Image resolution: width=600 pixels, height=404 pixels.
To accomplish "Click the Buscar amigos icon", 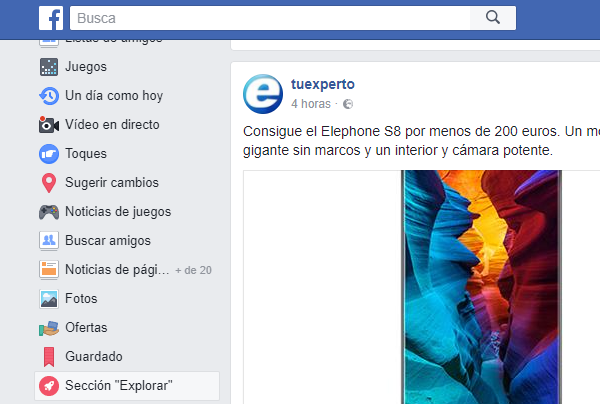I will (49, 241).
